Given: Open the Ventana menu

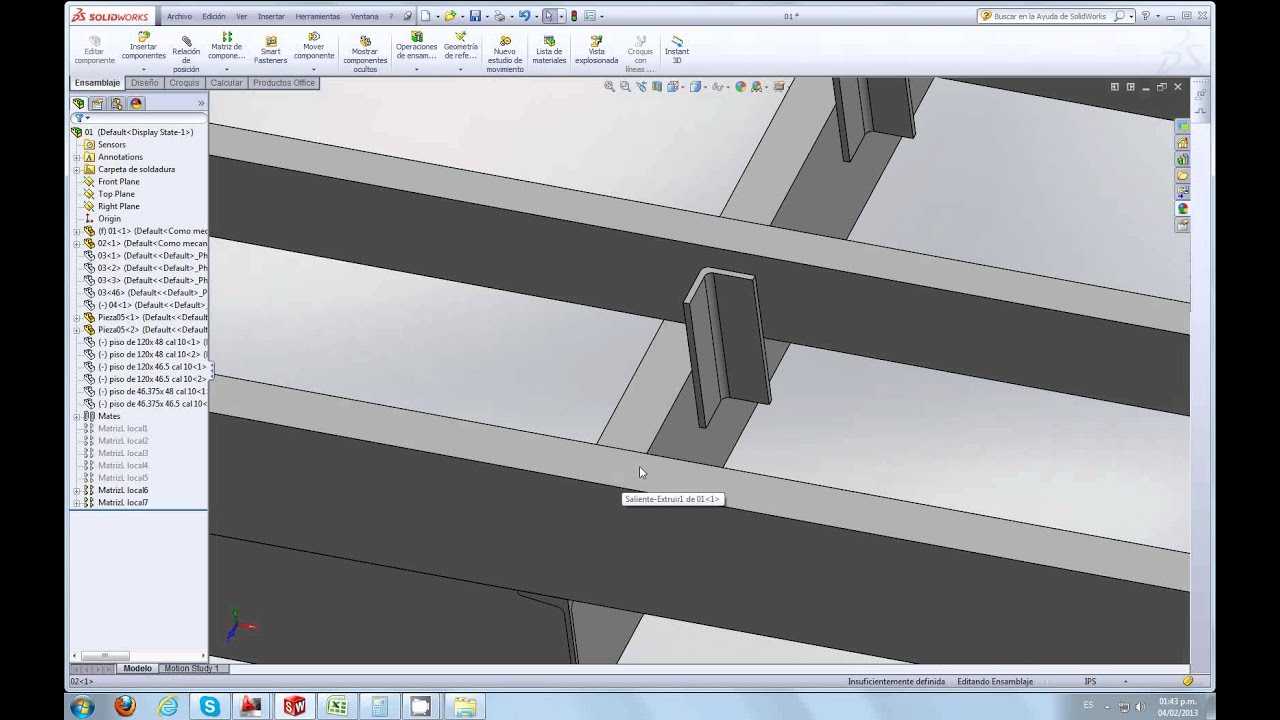Looking at the screenshot, I should [364, 16].
